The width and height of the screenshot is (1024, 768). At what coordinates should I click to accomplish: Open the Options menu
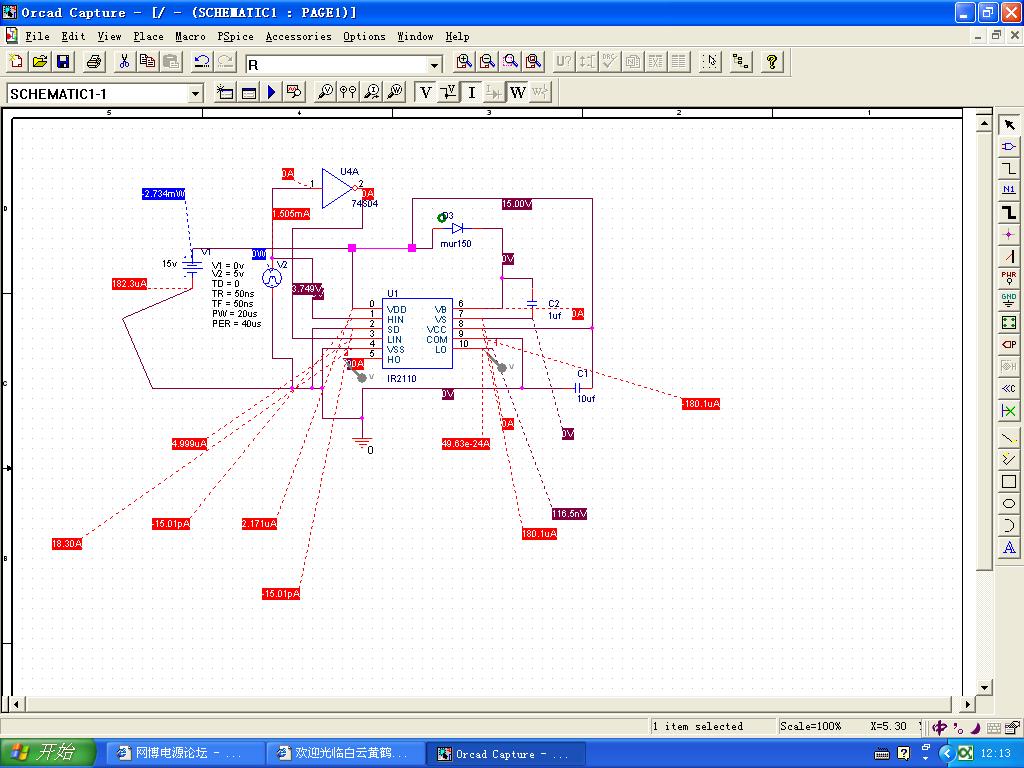pyautogui.click(x=364, y=37)
